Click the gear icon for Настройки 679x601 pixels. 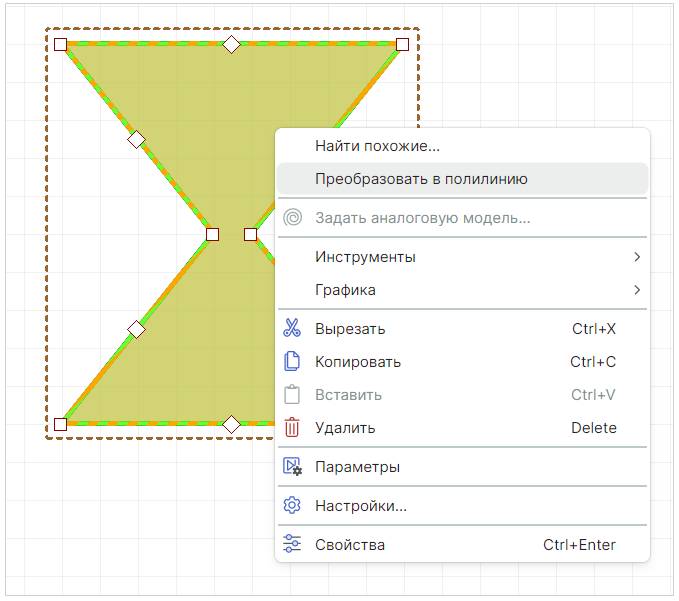click(292, 505)
